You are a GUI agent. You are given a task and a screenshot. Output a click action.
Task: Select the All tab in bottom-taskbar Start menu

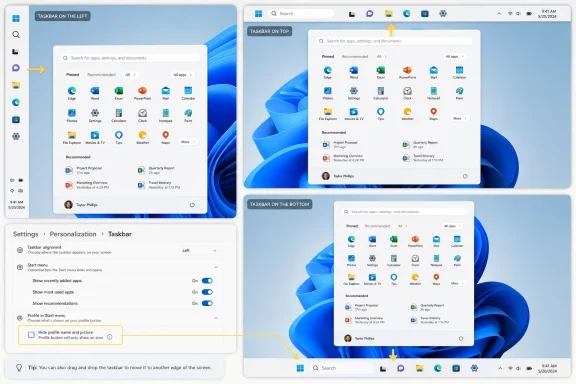pyautogui.click(x=402, y=226)
